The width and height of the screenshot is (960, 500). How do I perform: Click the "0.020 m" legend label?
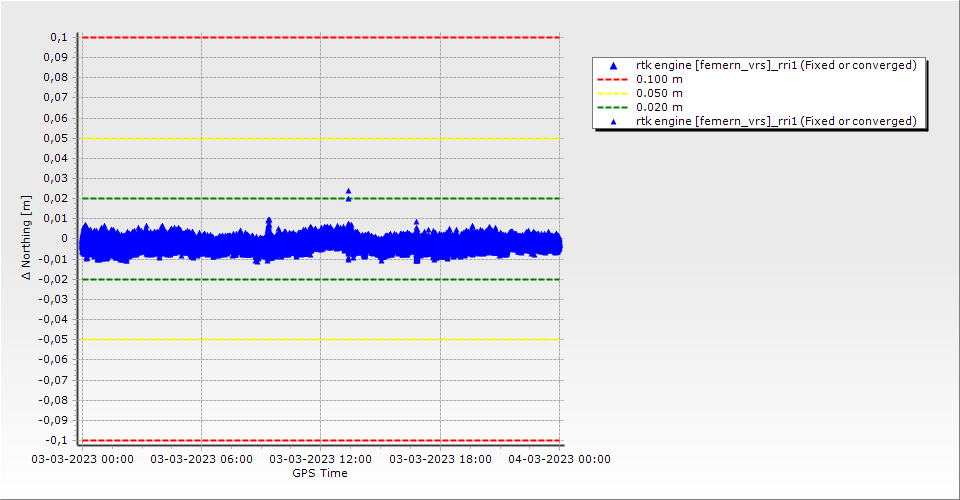pyautogui.click(x=660, y=107)
